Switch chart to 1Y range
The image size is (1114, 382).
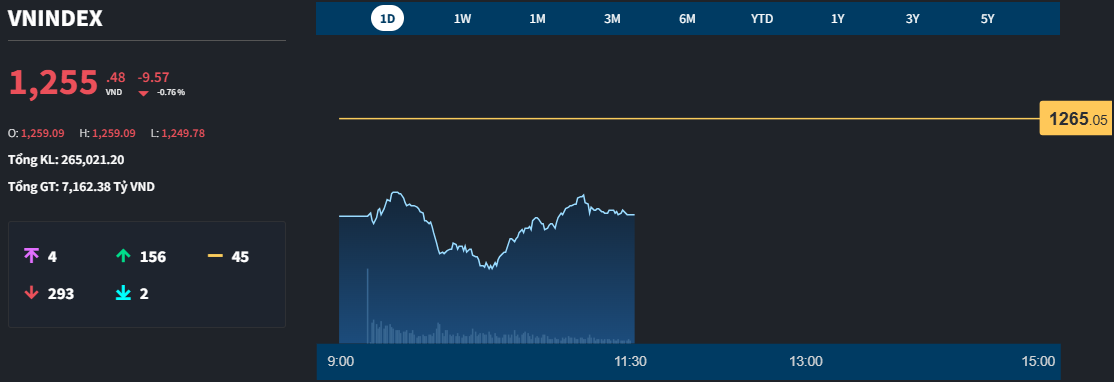[838, 19]
